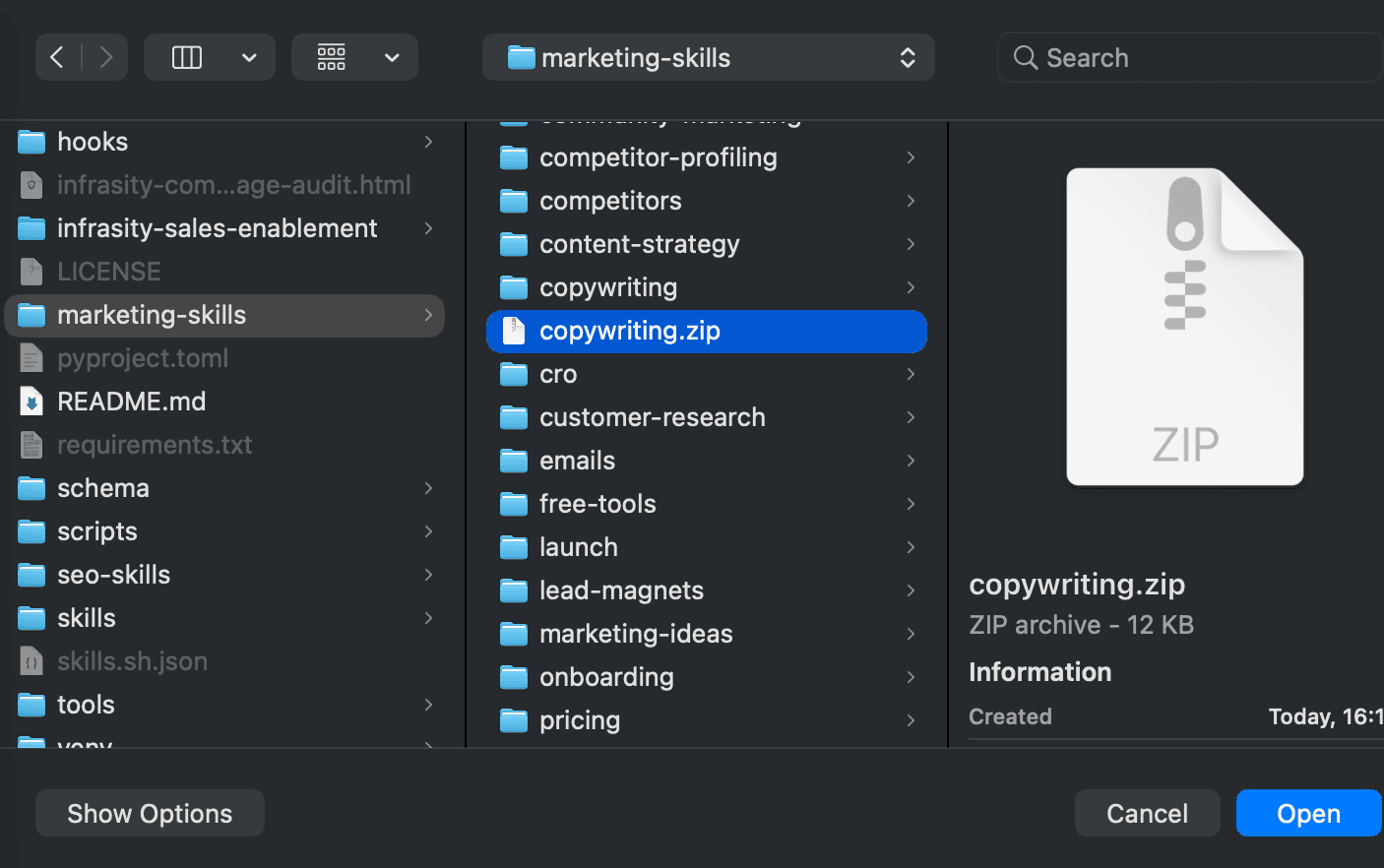Select the customer-research folder
The image size is (1384, 868).
coord(707,417)
